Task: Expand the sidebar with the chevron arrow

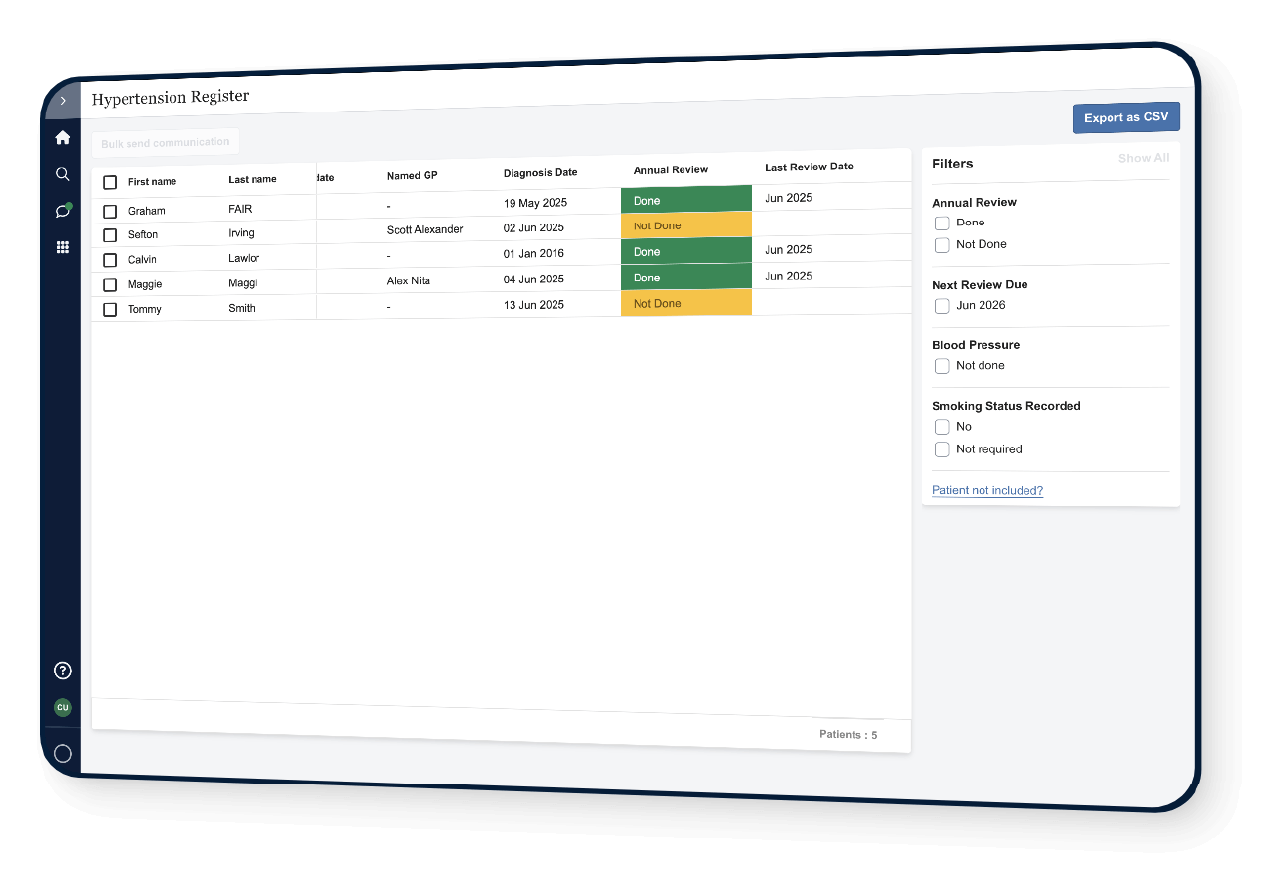Action: pos(63,101)
